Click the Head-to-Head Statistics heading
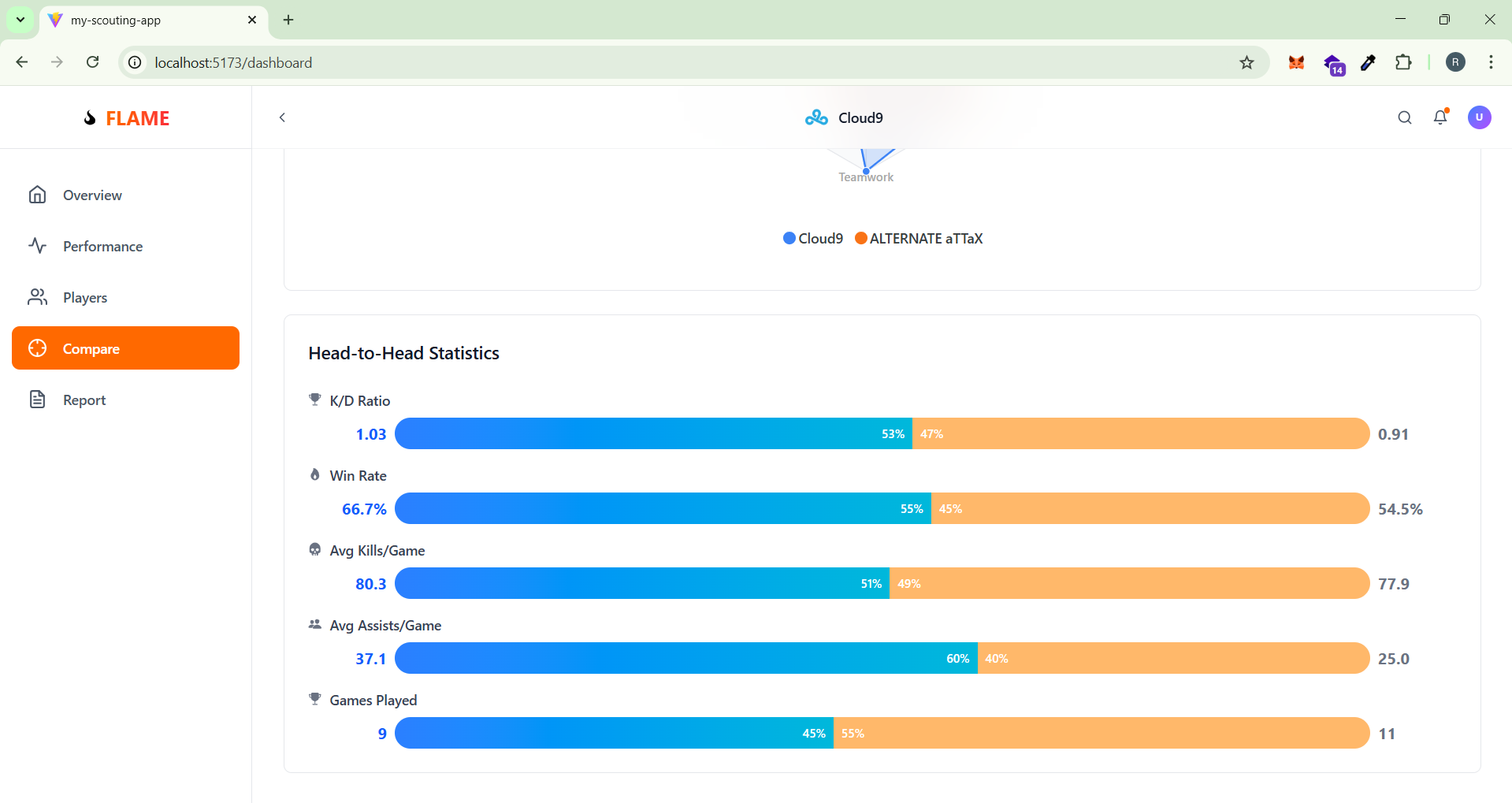This screenshot has height=803, width=1512. point(403,353)
